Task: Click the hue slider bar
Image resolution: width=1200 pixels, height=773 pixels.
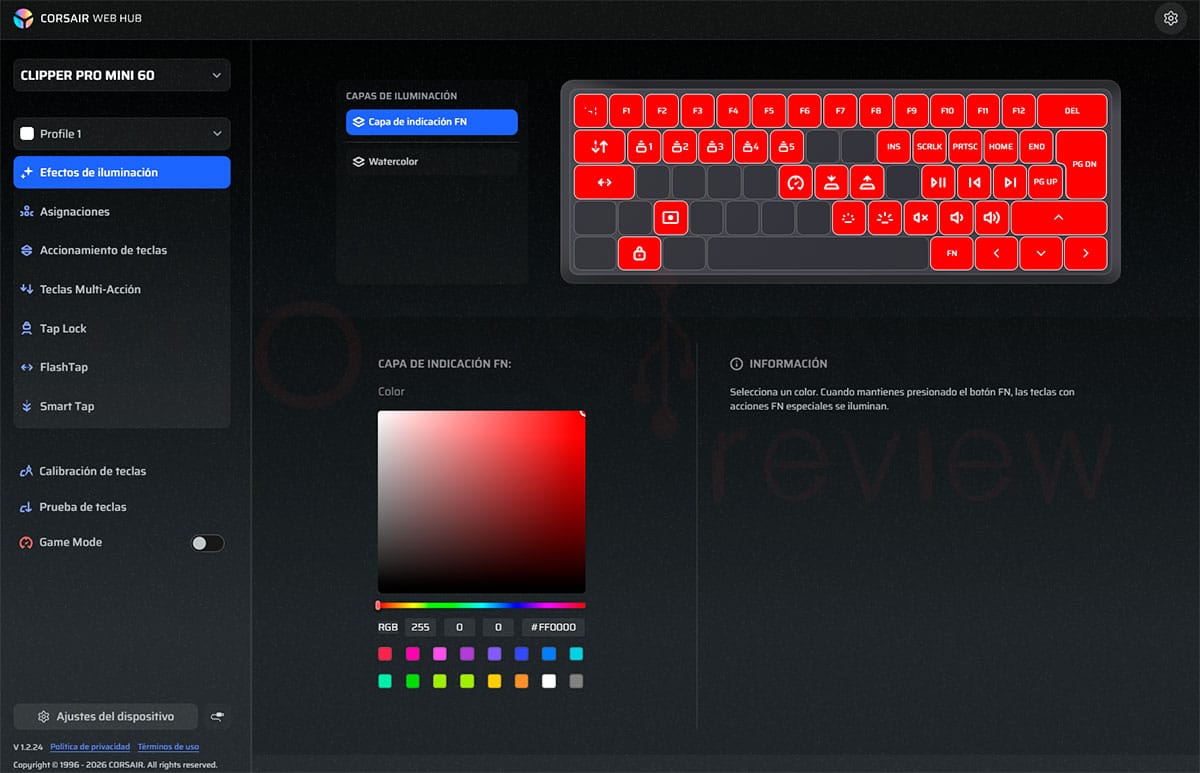Action: point(482,605)
